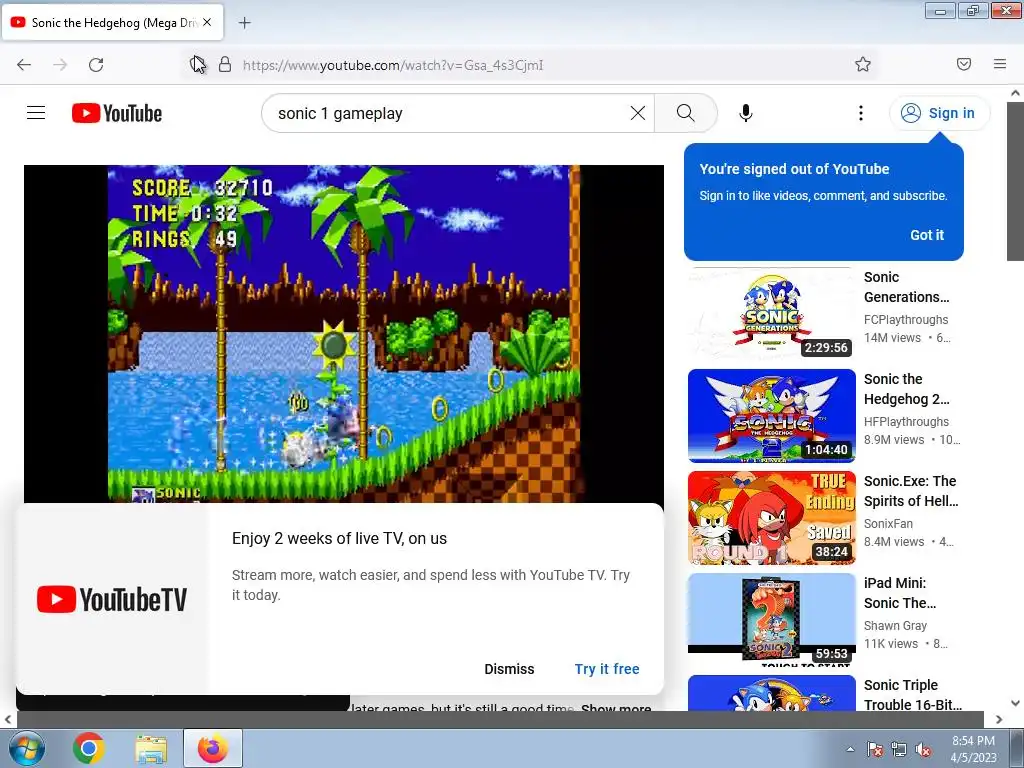Click the 'Sonic Generations...' video title
This screenshot has height=768, width=1024.
[906, 287]
